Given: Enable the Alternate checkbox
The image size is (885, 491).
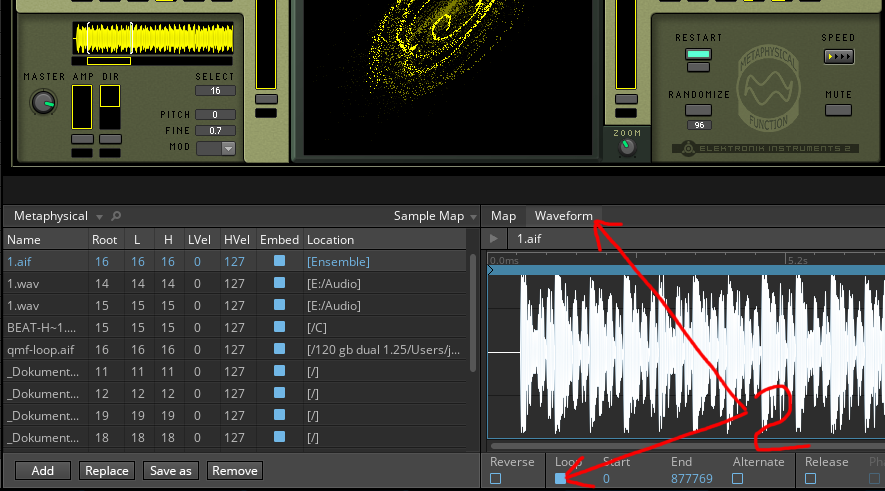Looking at the screenshot, I should pyautogui.click(x=738, y=479).
